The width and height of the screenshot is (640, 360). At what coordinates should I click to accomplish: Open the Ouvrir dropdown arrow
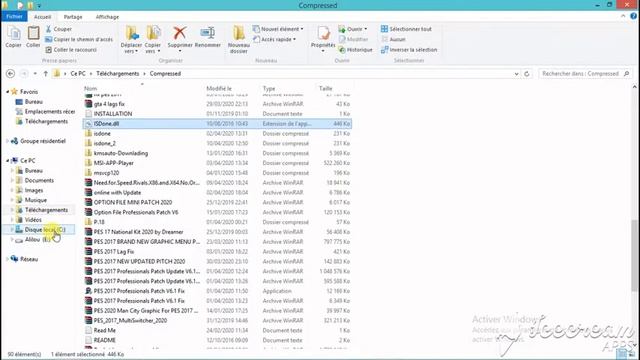pyautogui.click(x=365, y=29)
